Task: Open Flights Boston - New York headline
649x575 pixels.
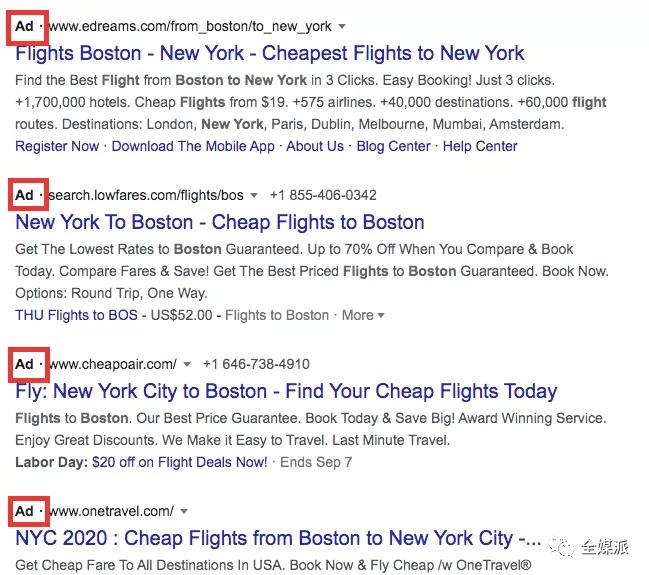Action: pyautogui.click(x=269, y=53)
